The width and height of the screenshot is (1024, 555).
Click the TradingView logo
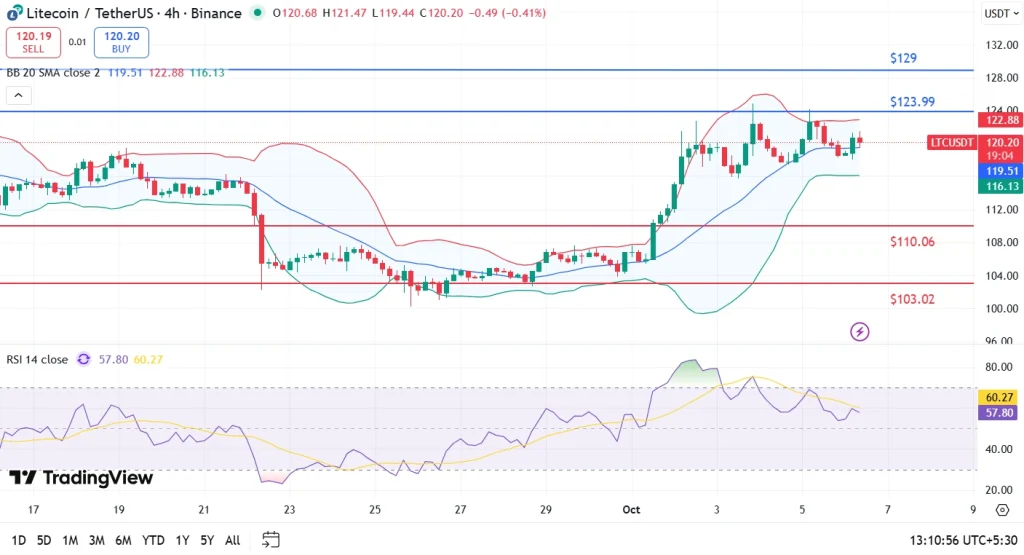(x=81, y=478)
